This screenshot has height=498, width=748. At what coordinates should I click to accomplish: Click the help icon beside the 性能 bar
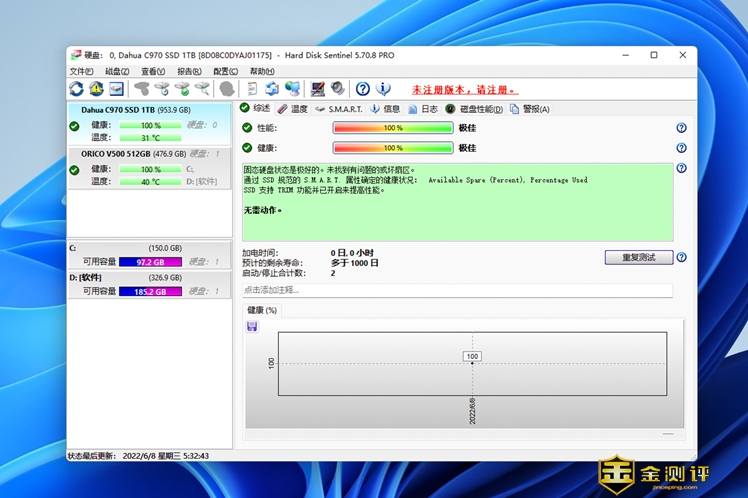(681, 128)
